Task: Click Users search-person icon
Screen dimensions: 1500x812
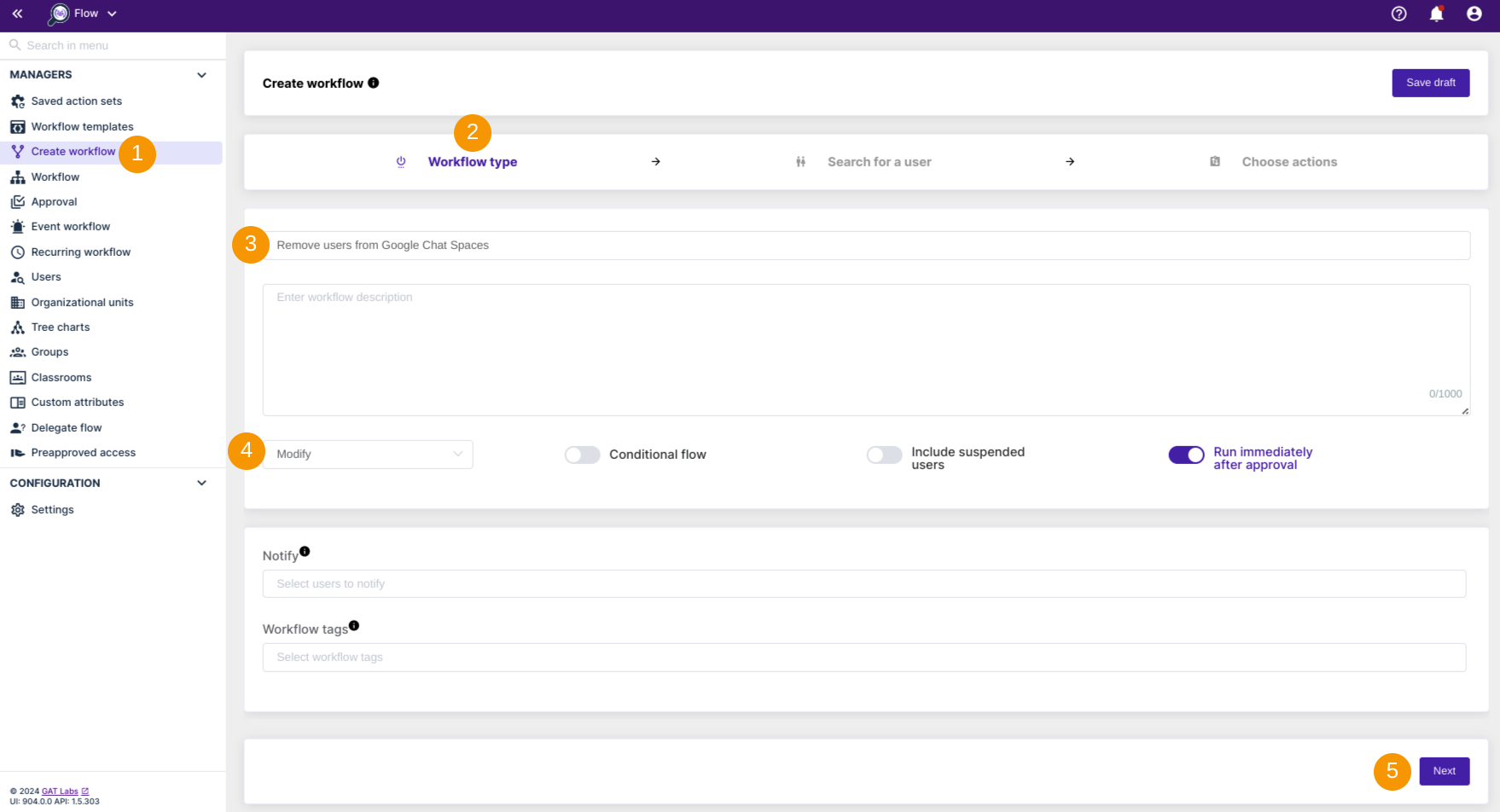Action: click(18, 277)
